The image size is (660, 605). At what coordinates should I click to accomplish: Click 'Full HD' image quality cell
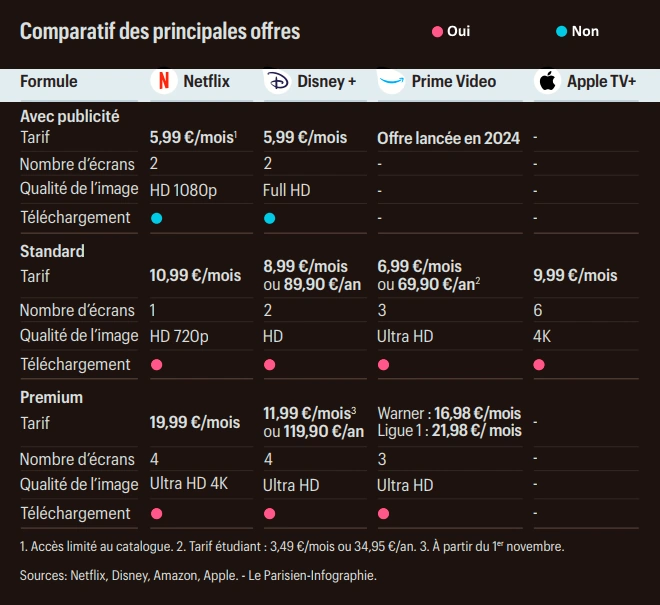287,190
